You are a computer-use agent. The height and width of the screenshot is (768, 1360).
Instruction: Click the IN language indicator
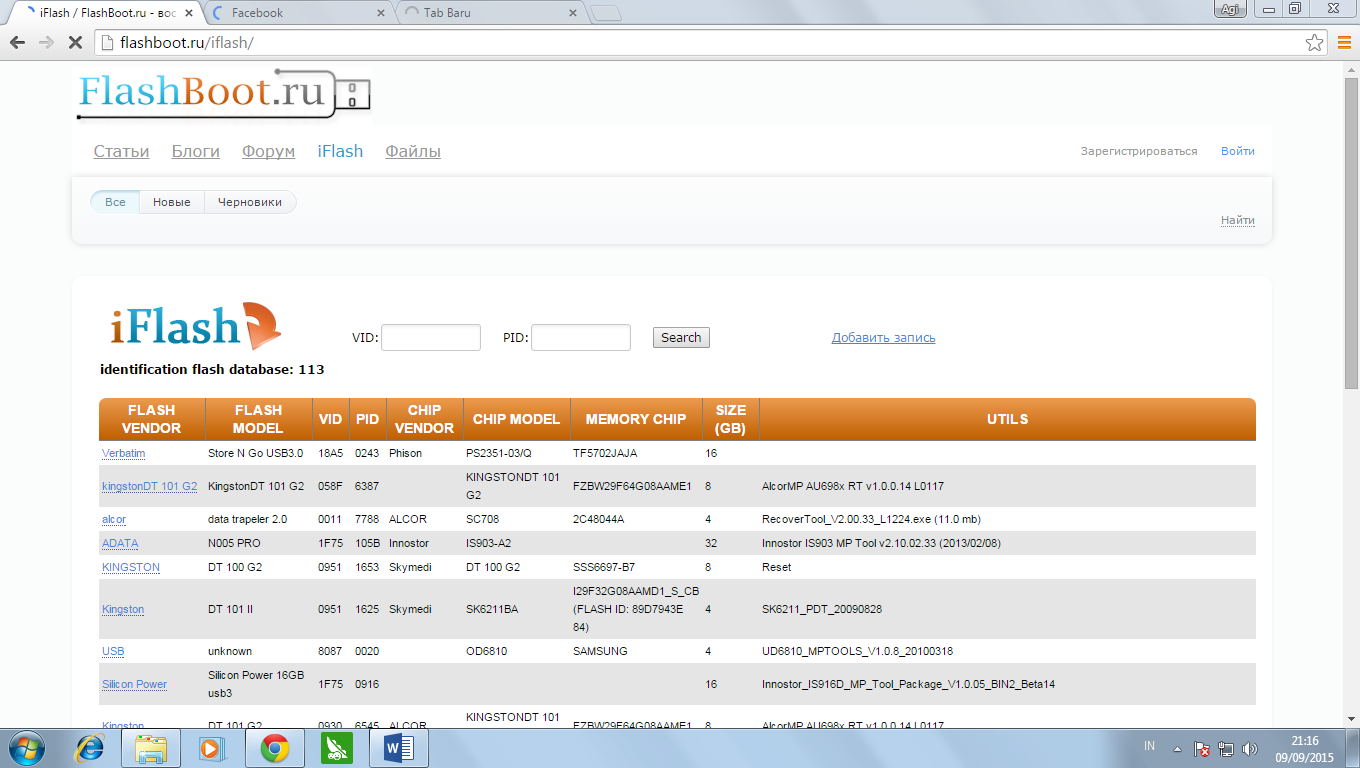pos(1149,747)
